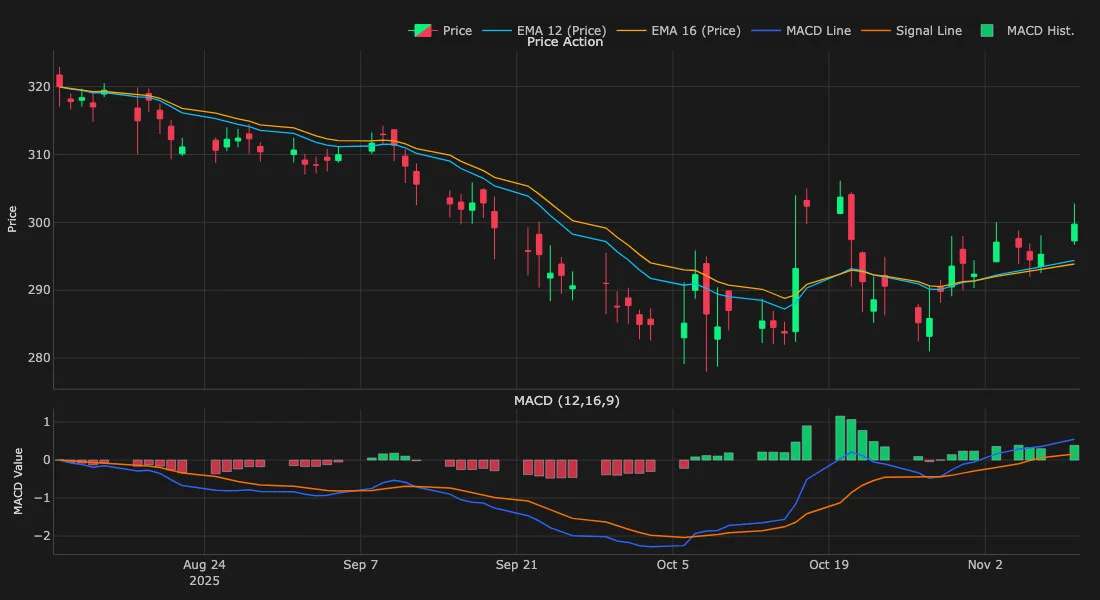Click the 2025 year label under Aug 24
1100x600 pixels.
click(204, 581)
